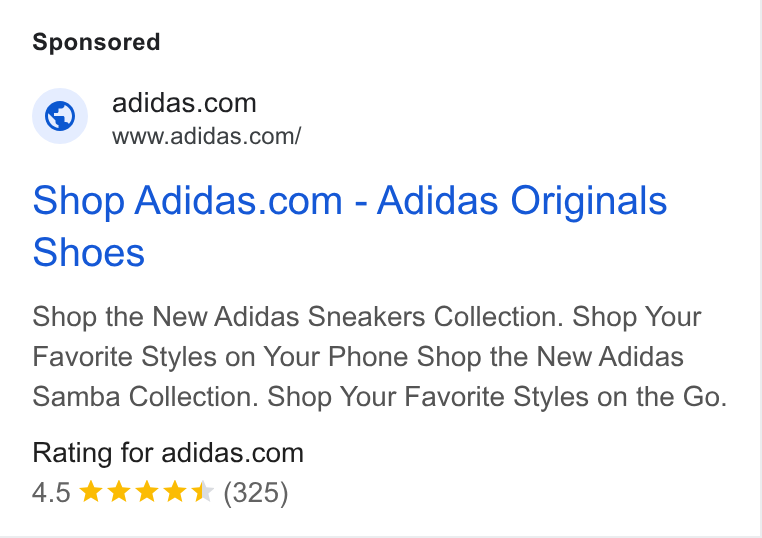Open the adidas.com site name
This screenshot has height=538, width=762.
click(184, 103)
